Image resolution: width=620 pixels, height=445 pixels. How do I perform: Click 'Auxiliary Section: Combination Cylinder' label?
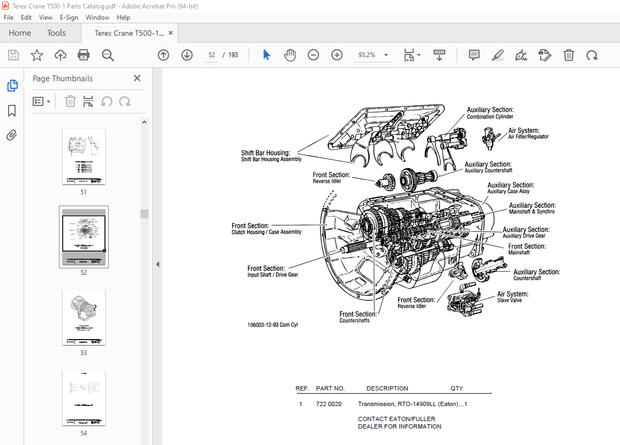[x=490, y=113]
